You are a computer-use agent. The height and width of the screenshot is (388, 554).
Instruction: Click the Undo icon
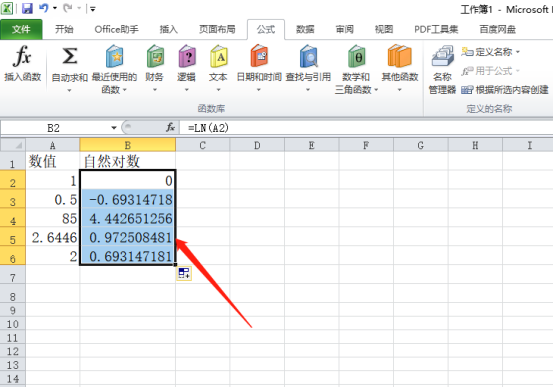[43, 8]
